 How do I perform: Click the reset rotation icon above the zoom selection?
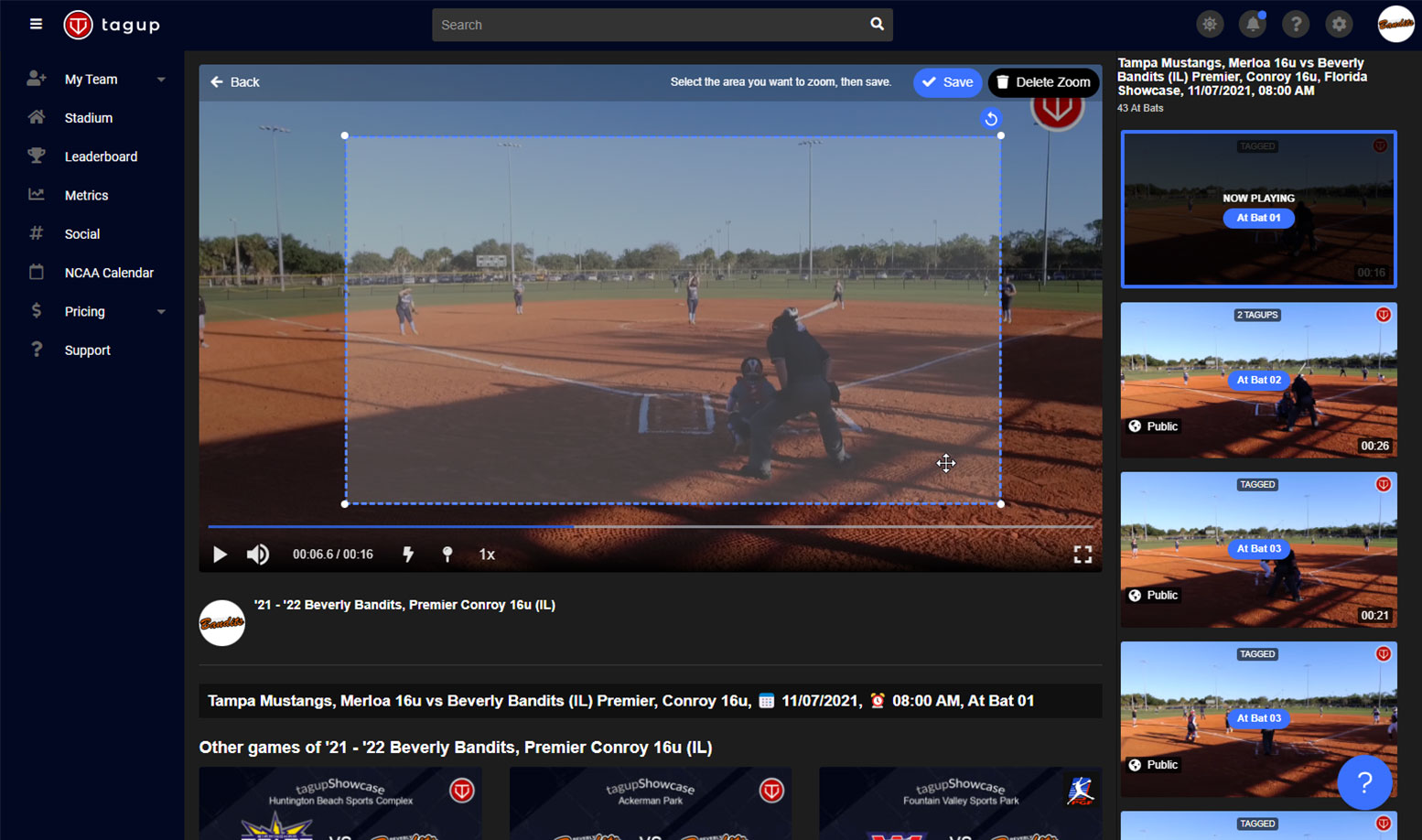coord(991,118)
